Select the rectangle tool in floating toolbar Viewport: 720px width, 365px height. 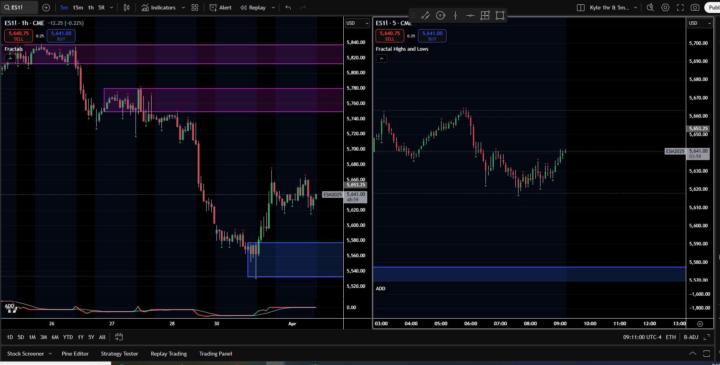[500, 16]
